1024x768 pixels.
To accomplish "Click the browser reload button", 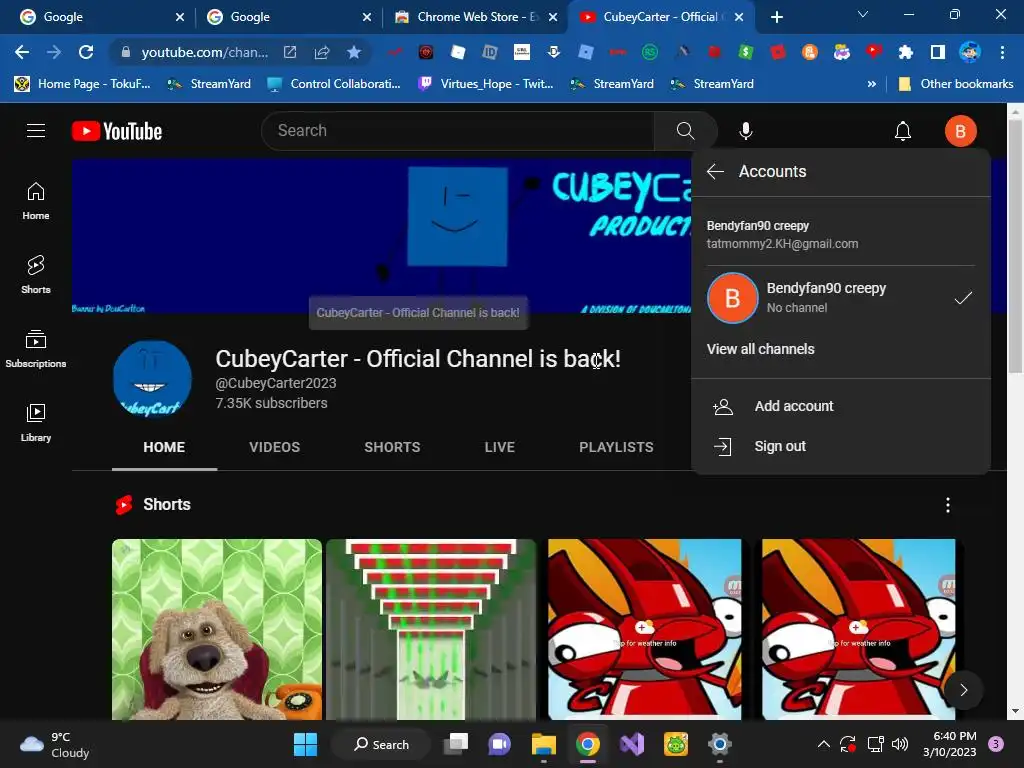I will click(86, 52).
